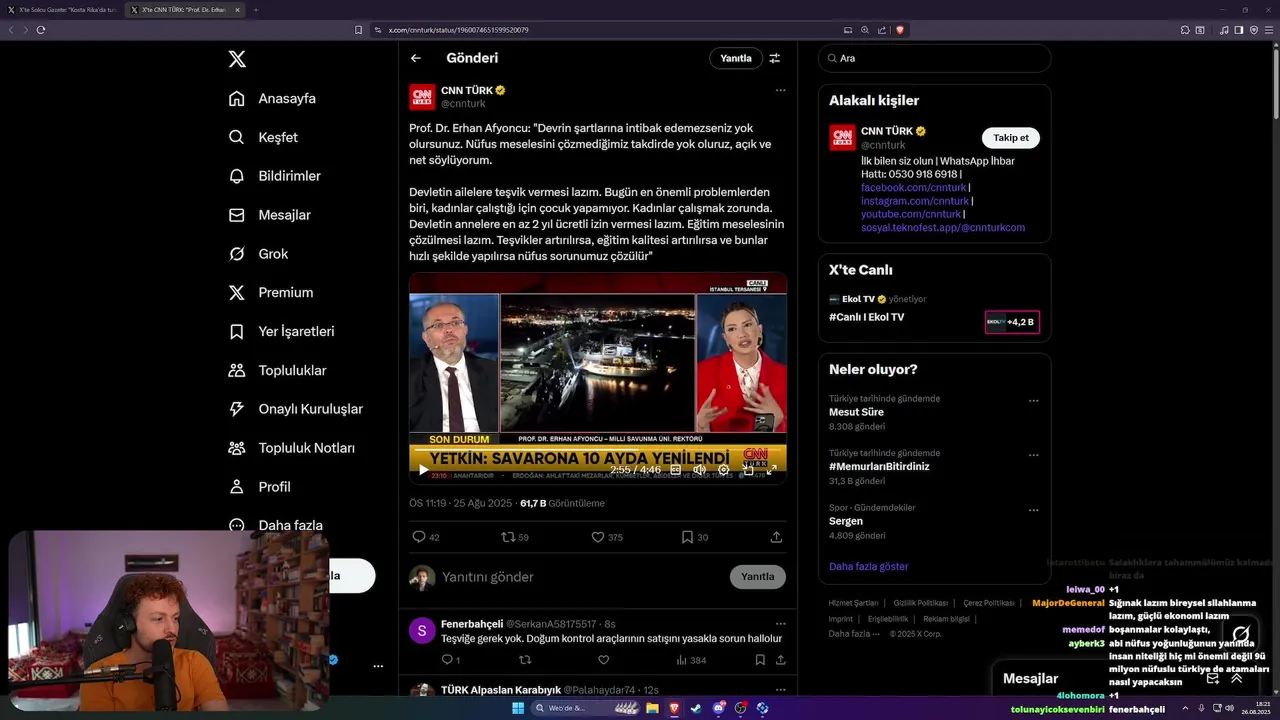Like the post with 375 likes

607,537
